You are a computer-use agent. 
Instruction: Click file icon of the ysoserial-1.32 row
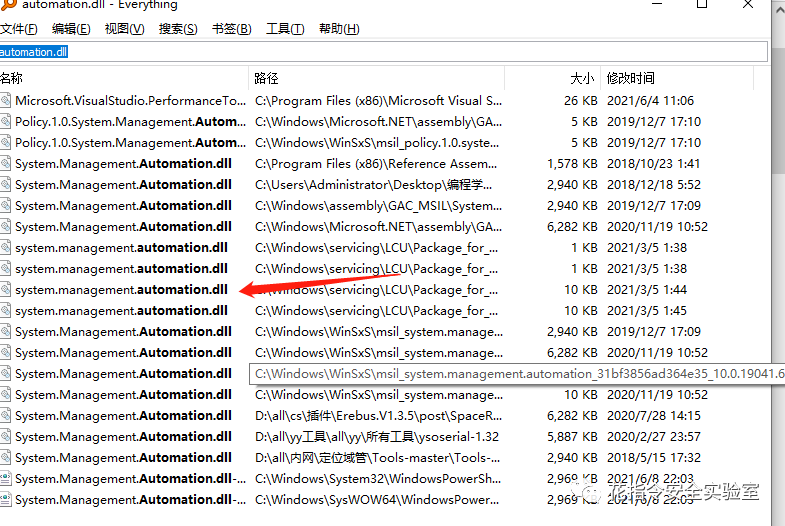click(6, 437)
